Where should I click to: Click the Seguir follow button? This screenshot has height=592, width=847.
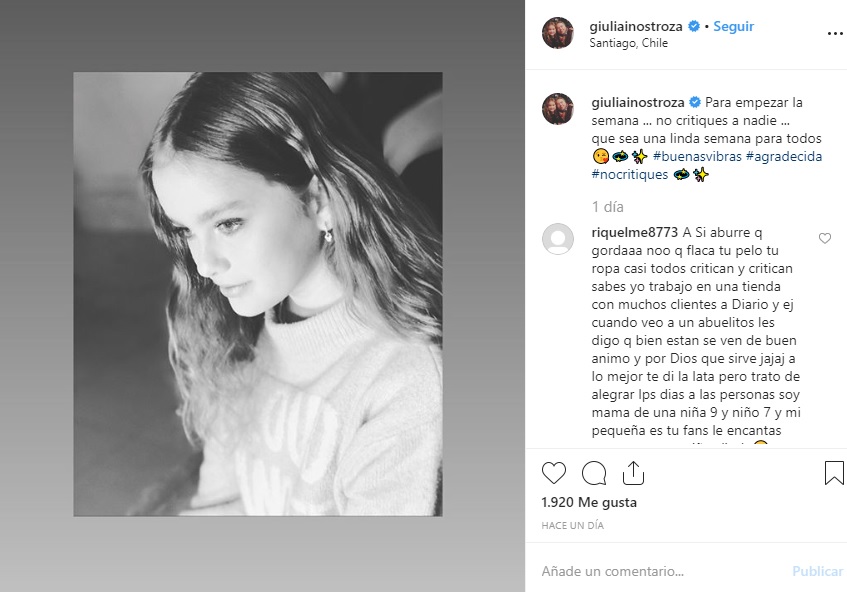(733, 27)
